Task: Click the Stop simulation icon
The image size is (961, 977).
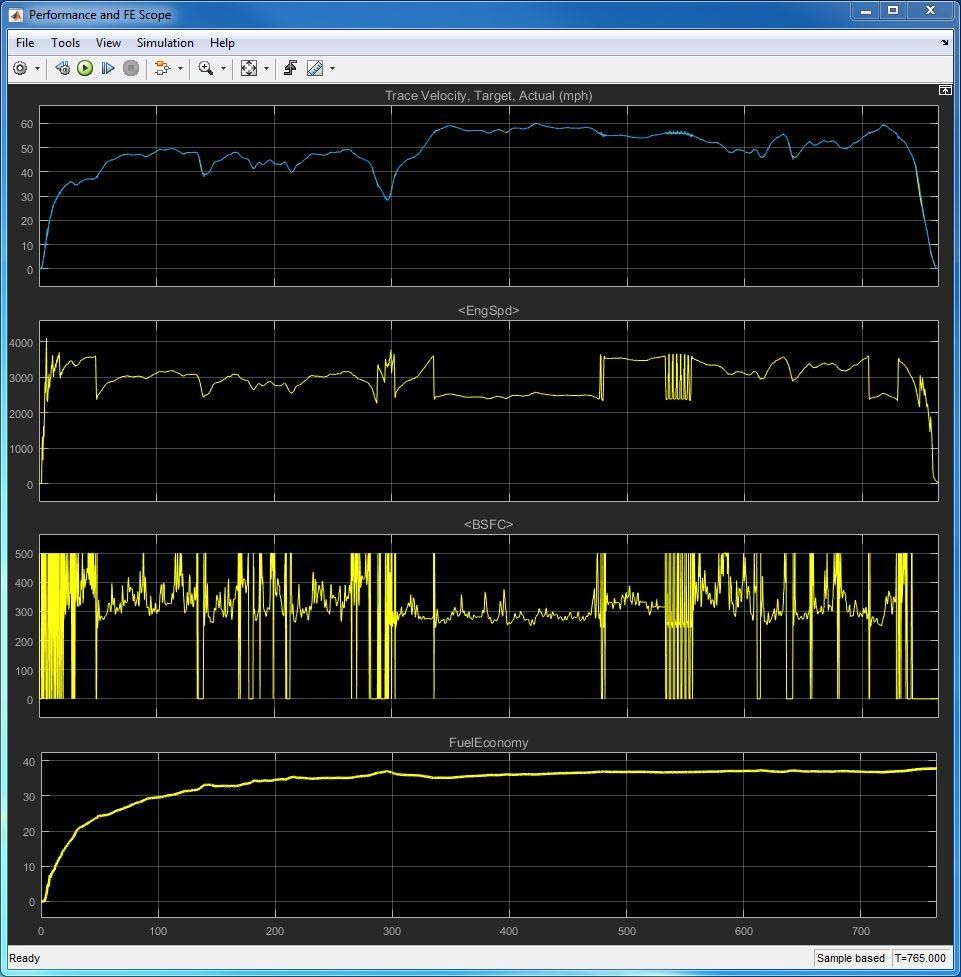Action: [x=131, y=68]
